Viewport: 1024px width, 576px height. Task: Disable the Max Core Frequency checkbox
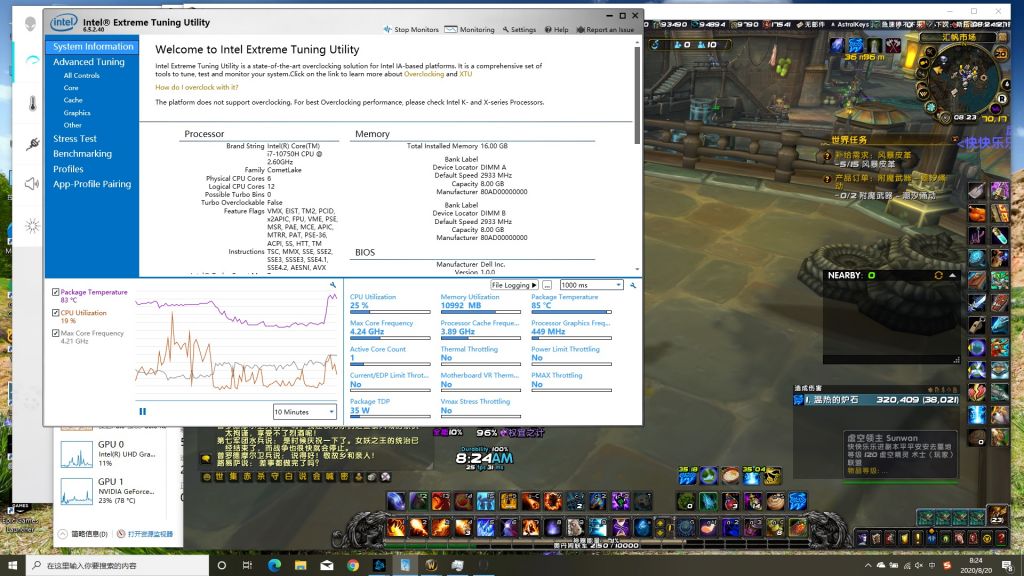[55, 333]
